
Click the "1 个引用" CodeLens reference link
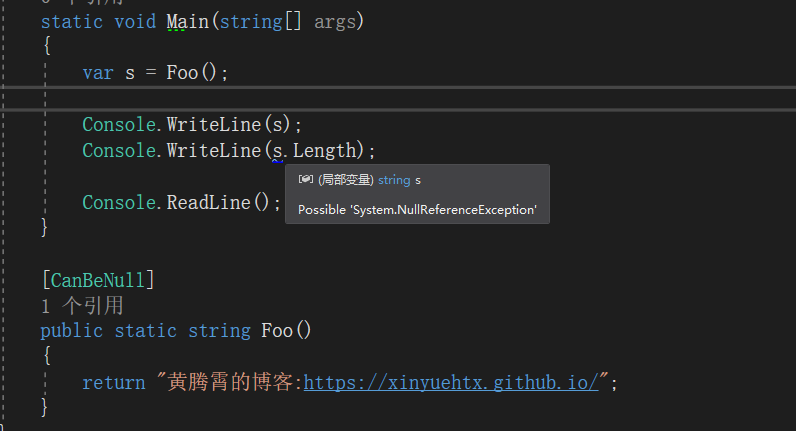pos(82,305)
